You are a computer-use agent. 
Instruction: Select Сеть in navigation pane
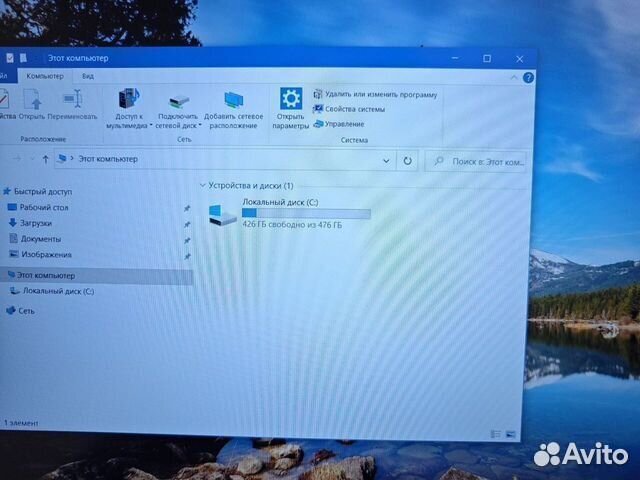click(x=20, y=311)
